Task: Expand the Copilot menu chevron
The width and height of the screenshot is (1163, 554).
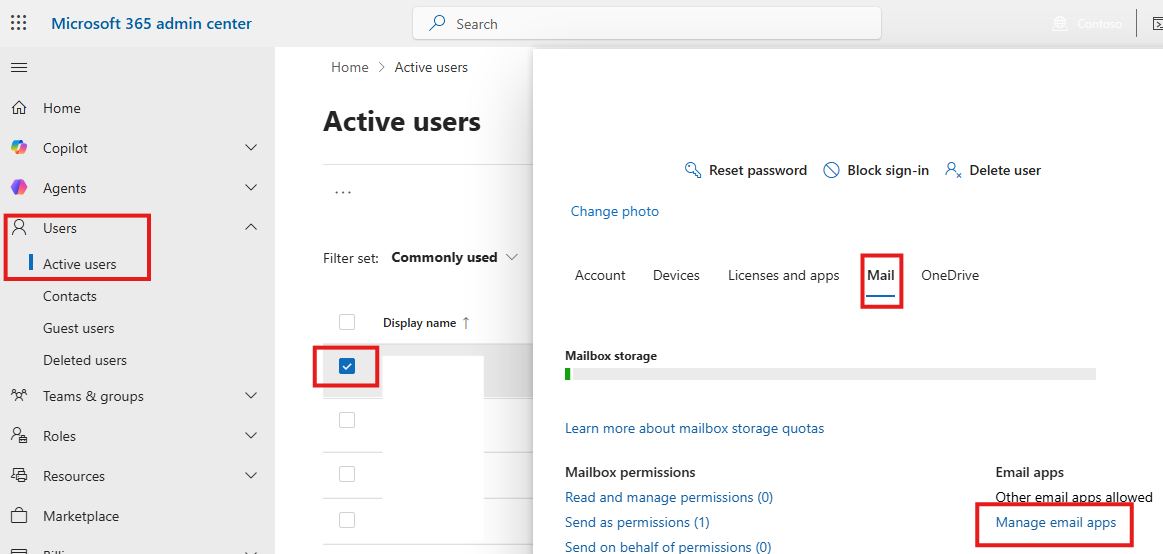Action: click(x=251, y=148)
